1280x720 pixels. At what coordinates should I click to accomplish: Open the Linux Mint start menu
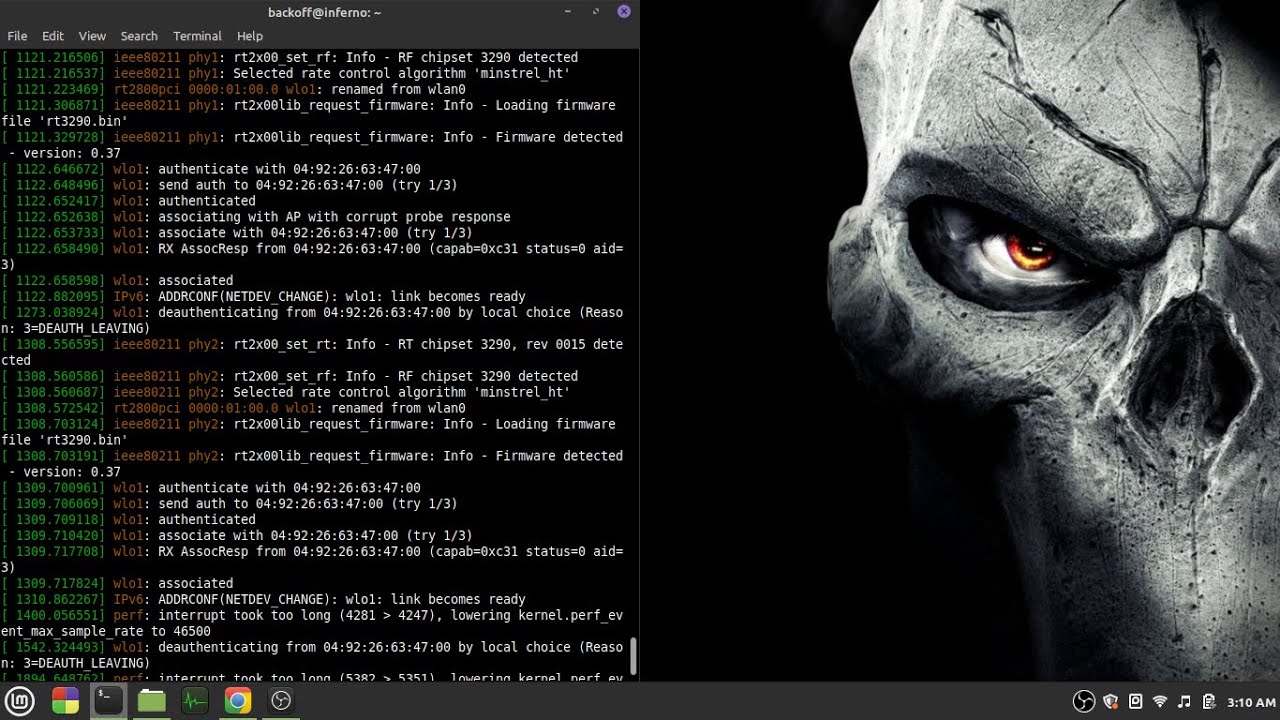(20, 701)
